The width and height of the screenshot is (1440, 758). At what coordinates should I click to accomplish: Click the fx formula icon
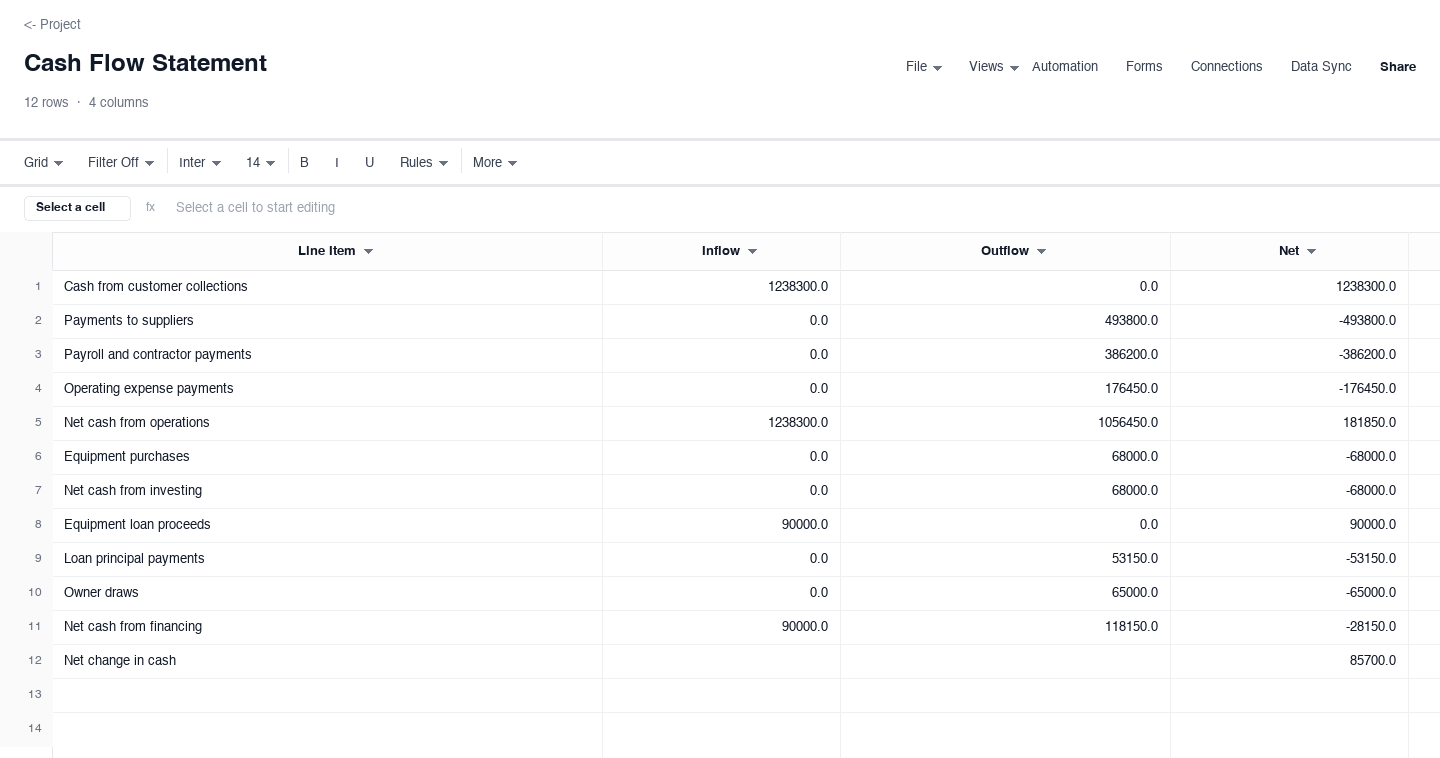tap(150, 208)
